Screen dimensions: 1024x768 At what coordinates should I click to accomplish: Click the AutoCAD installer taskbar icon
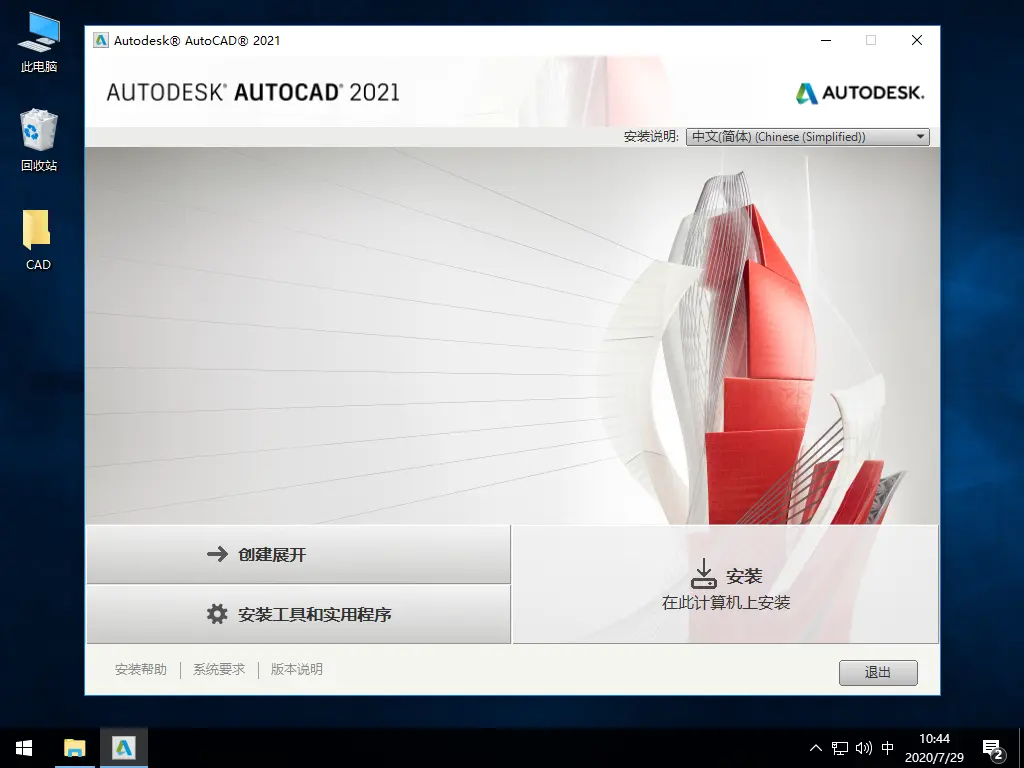pos(123,748)
